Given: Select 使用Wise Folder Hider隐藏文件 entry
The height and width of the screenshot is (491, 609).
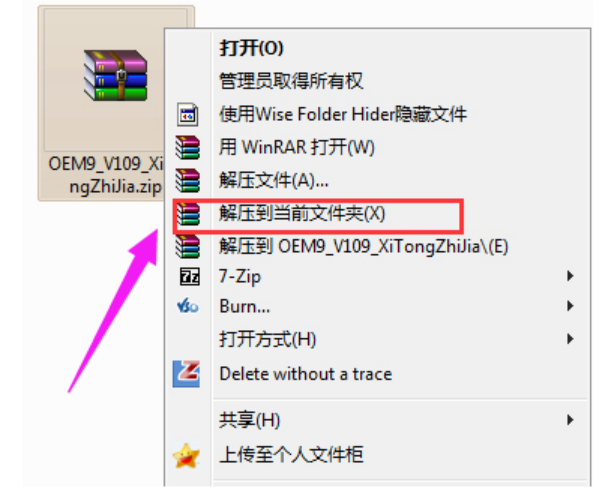Looking at the screenshot, I should click(x=377, y=115).
